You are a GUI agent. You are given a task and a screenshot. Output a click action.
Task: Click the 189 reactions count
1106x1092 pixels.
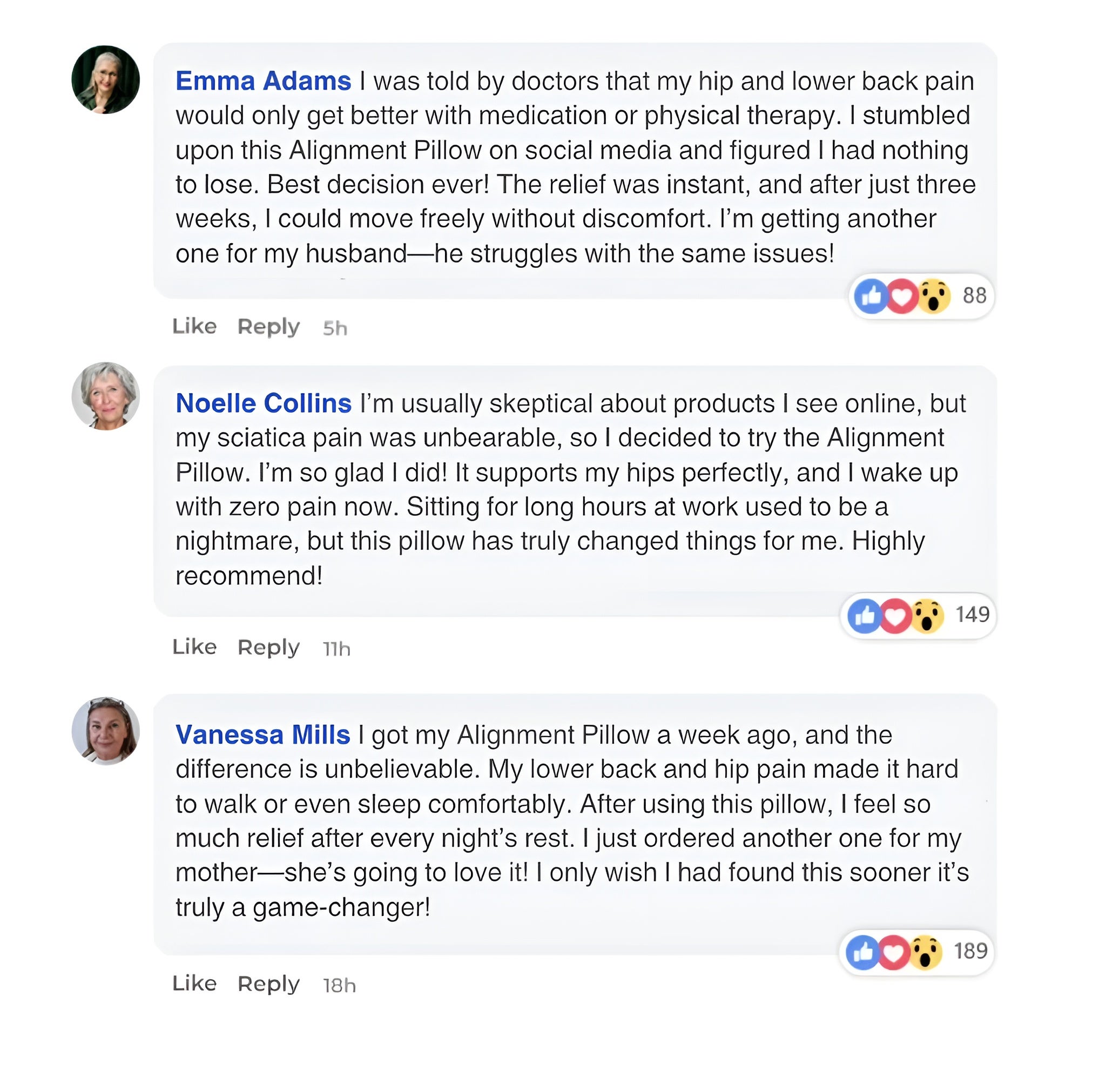point(970,952)
